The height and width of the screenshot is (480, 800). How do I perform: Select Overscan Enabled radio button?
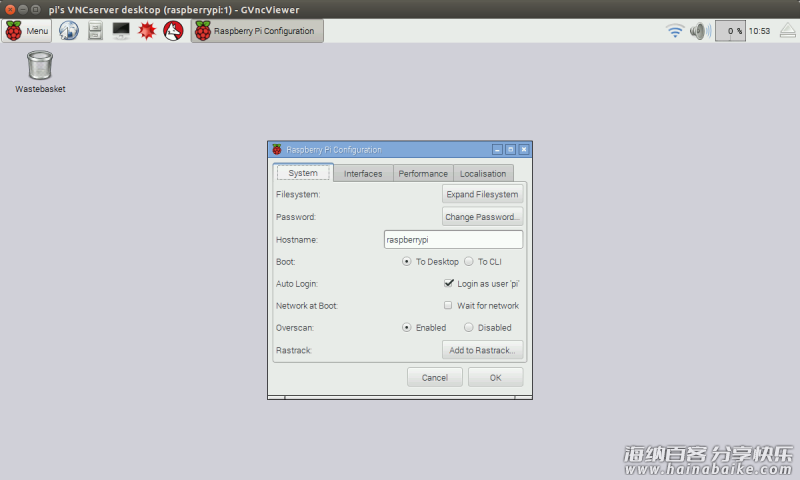[x=424, y=327]
